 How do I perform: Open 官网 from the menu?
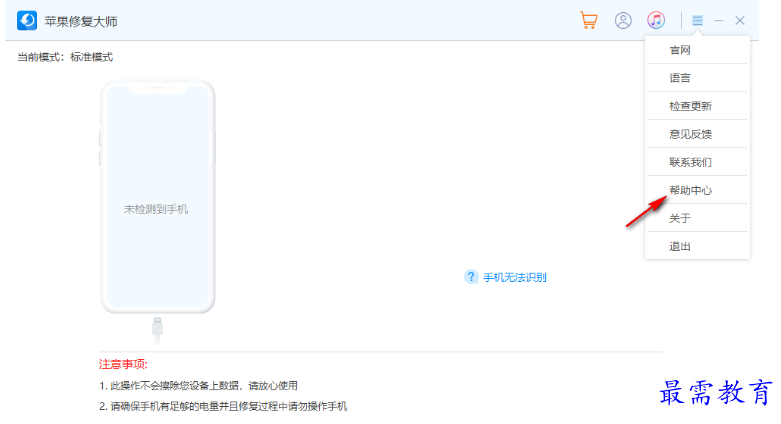tap(697, 50)
